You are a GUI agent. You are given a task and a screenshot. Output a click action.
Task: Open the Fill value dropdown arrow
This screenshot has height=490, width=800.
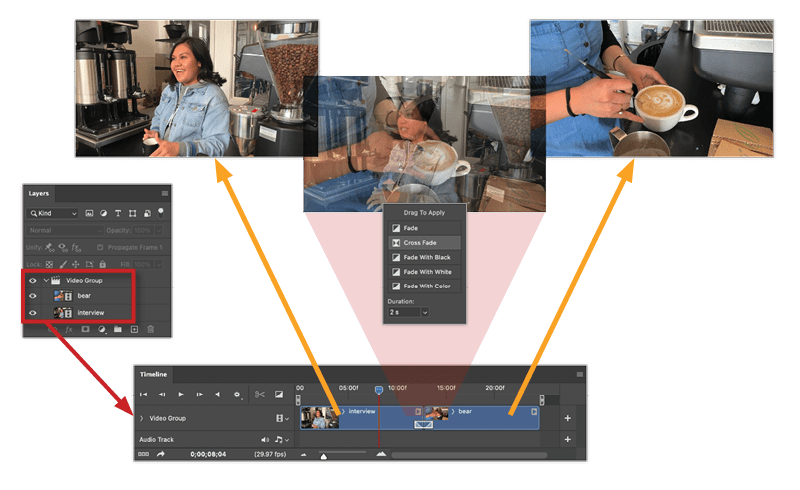(159, 264)
